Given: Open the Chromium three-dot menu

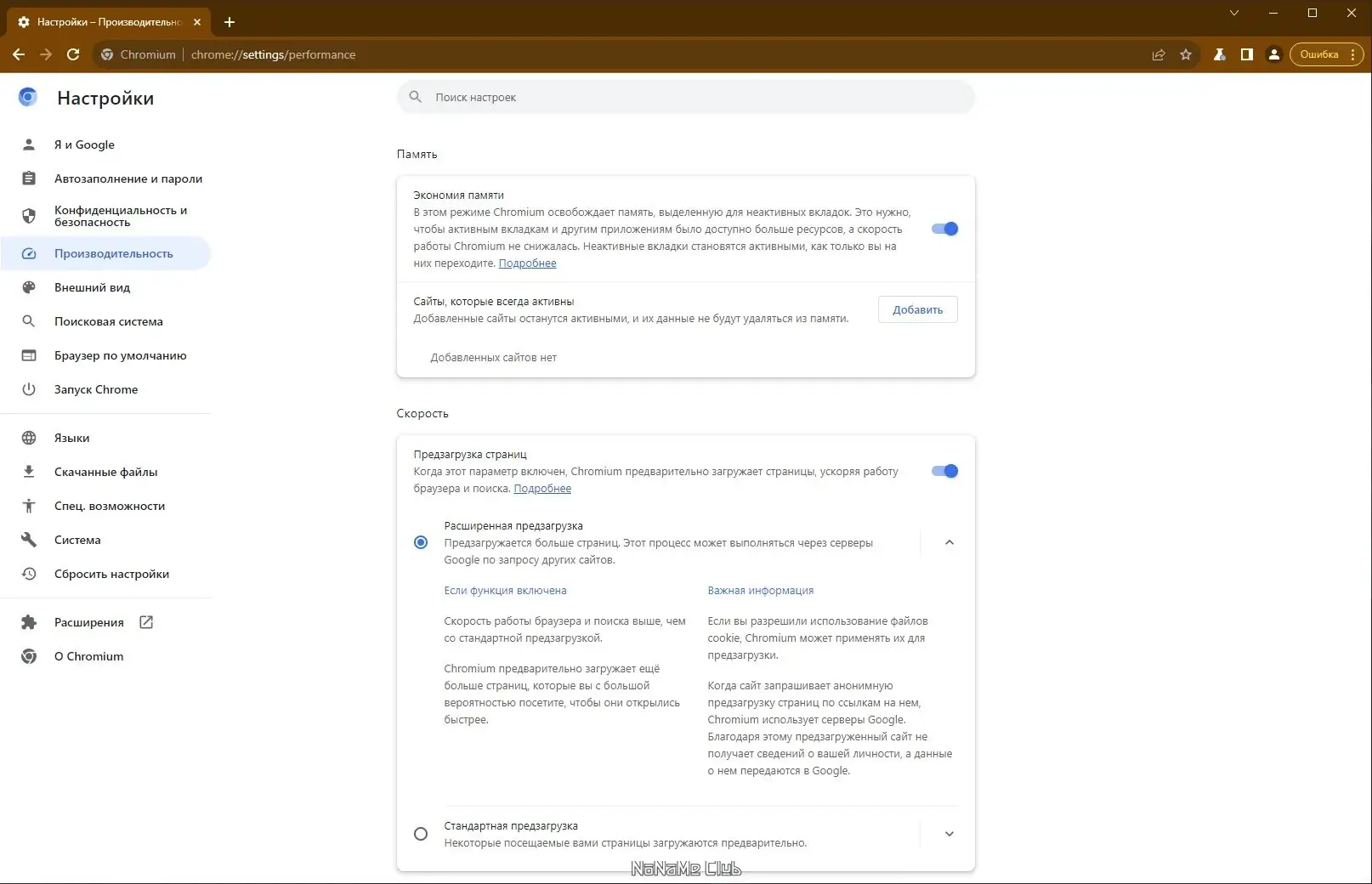Looking at the screenshot, I should [1352, 54].
